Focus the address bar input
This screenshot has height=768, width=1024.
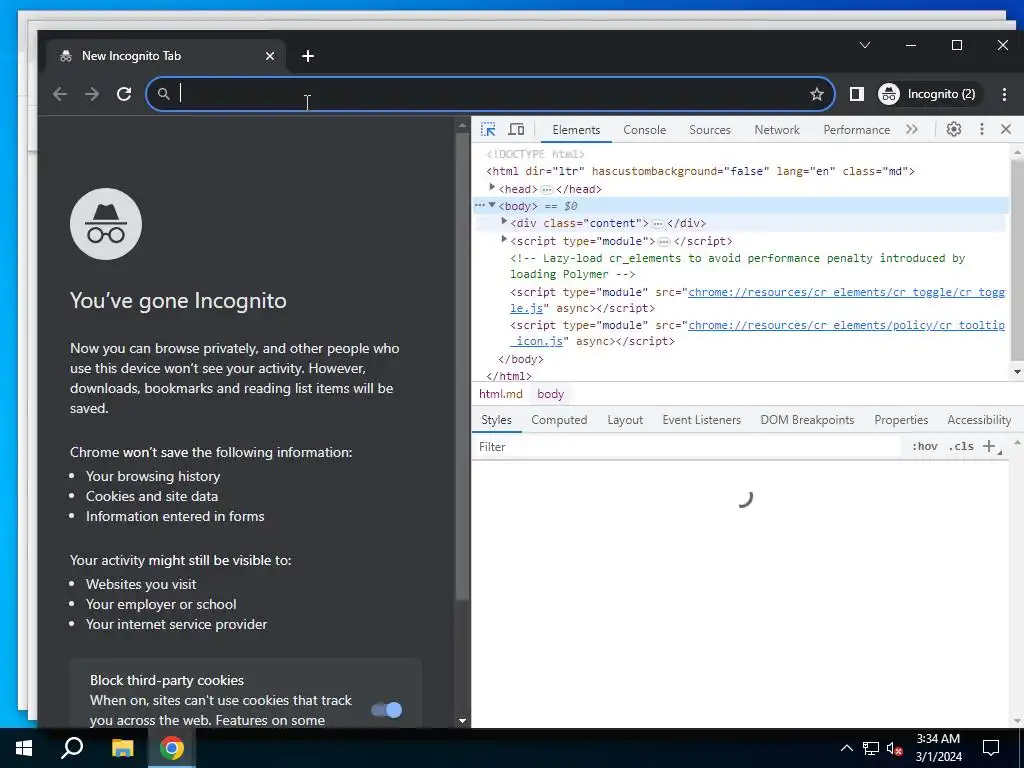click(x=491, y=94)
